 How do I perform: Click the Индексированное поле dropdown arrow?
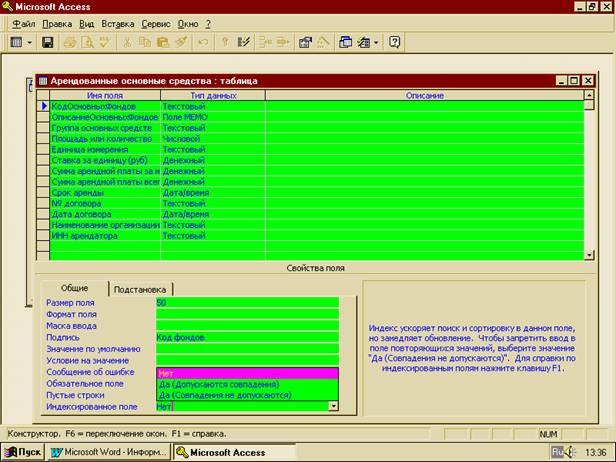click(x=333, y=407)
